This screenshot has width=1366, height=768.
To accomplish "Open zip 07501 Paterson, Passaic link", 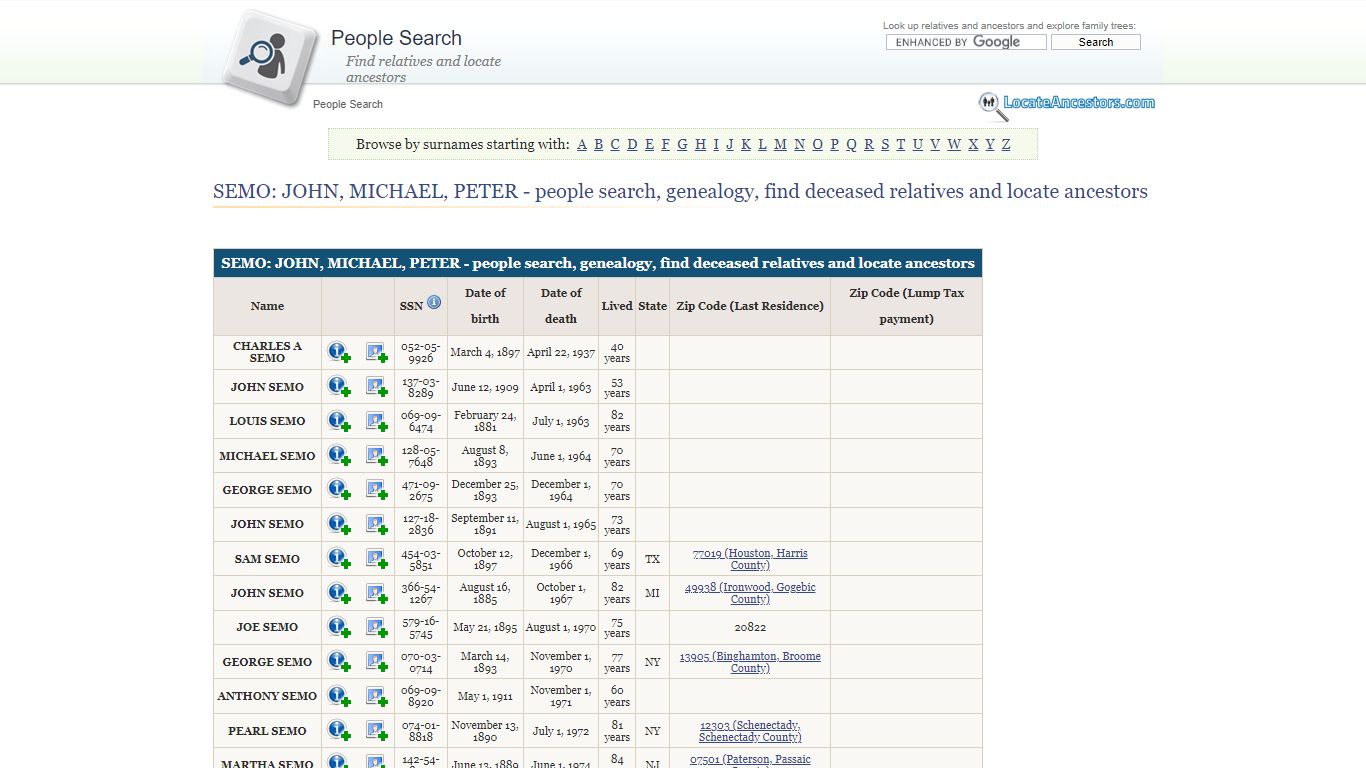I will 750,760.
